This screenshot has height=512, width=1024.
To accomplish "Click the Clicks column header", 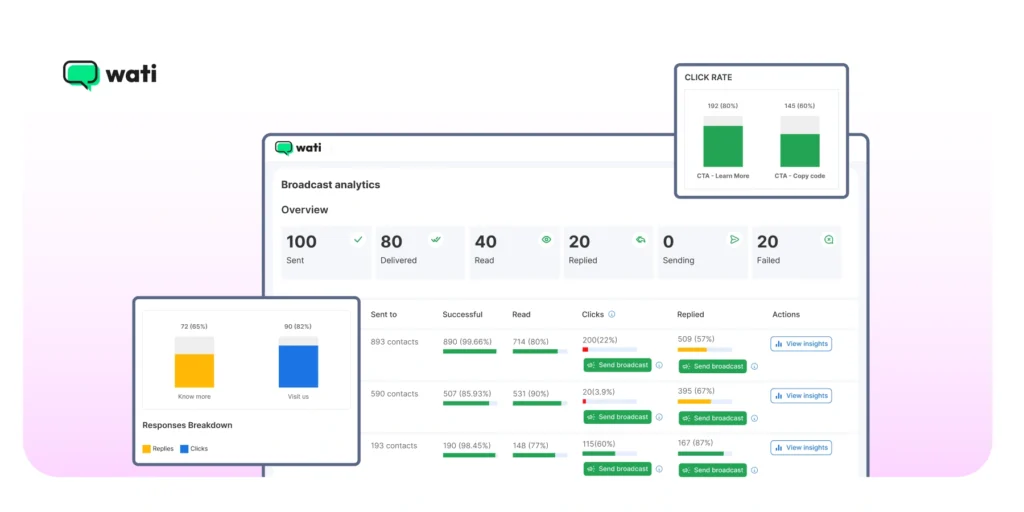I will [593, 314].
